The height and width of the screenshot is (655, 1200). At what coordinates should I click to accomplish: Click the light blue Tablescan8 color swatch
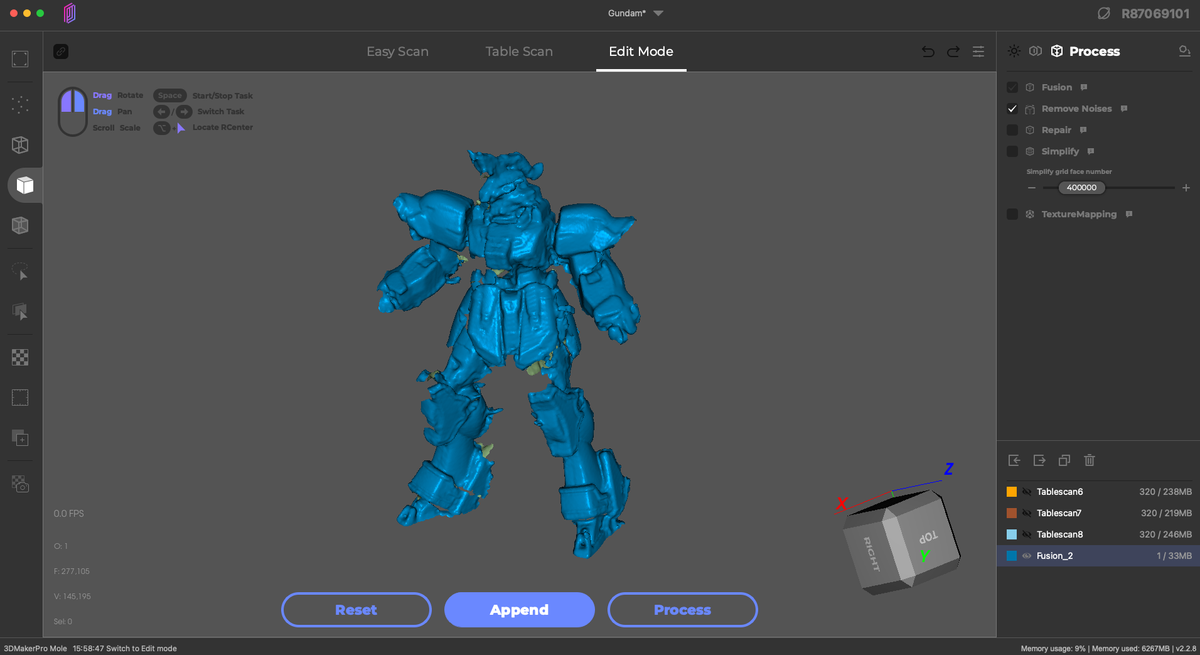point(1012,534)
